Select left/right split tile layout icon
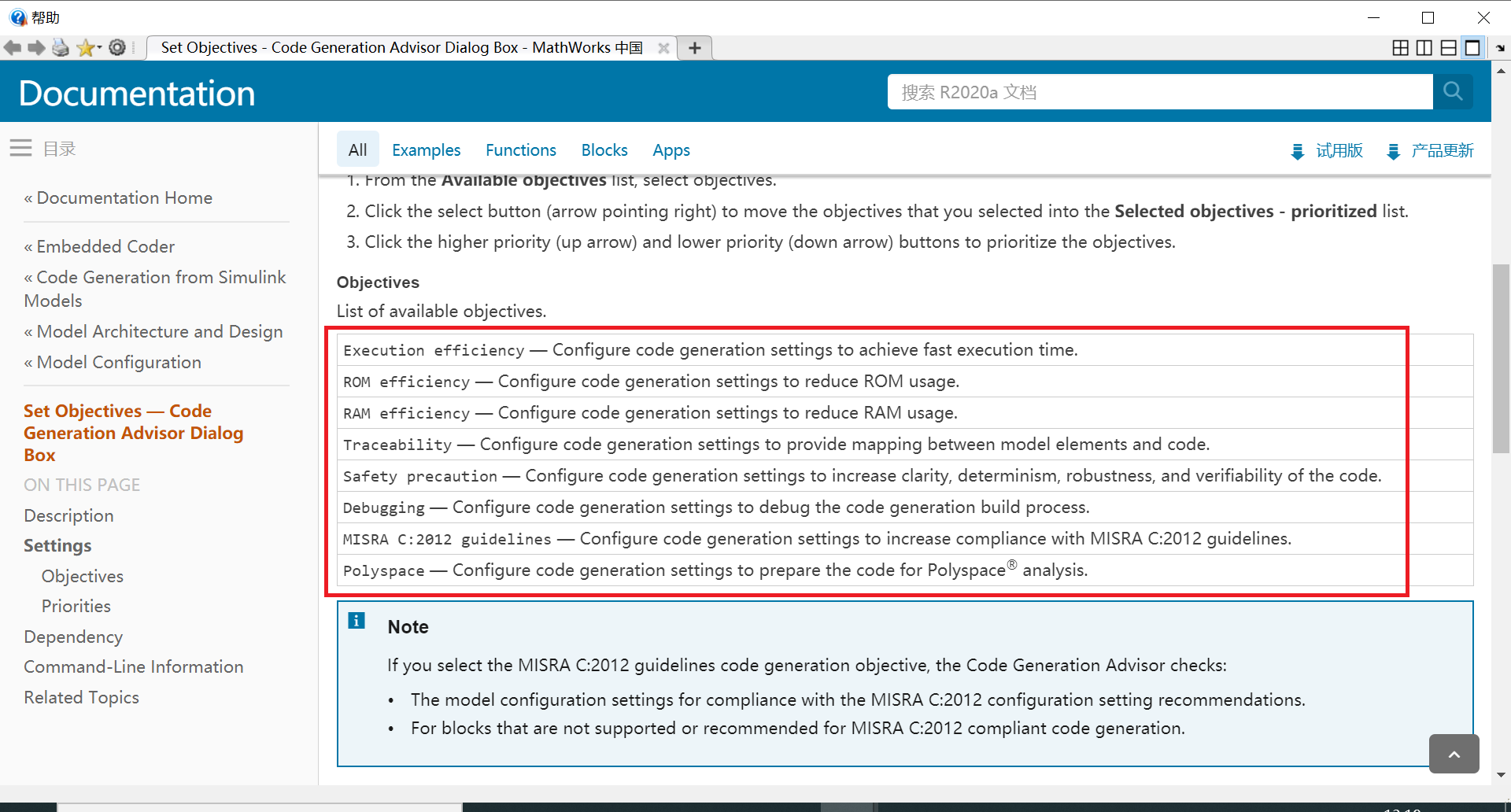Image resolution: width=1511 pixels, height=812 pixels. 1424,48
